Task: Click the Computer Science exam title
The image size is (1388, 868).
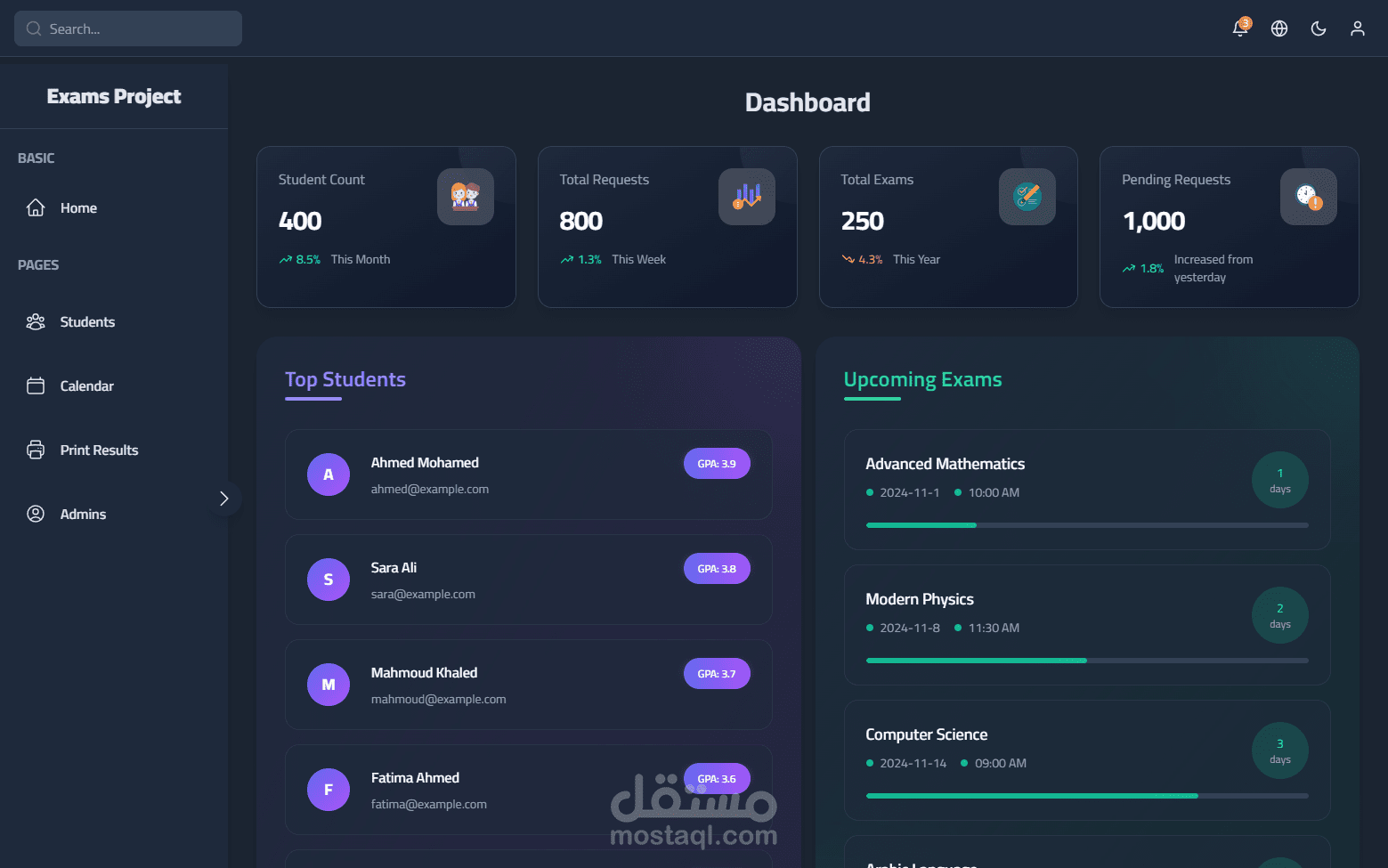Action: click(926, 734)
